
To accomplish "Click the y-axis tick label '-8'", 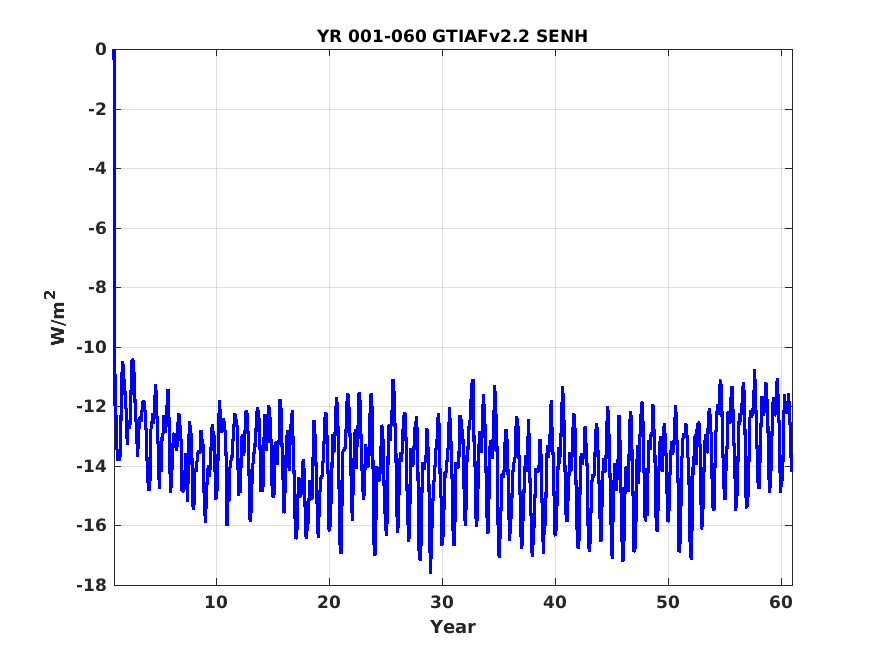I will [x=97, y=288].
